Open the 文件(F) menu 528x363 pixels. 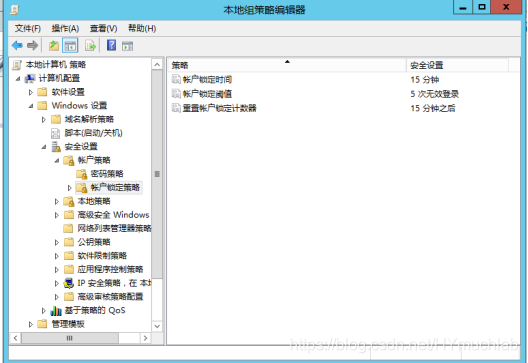coord(28,29)
